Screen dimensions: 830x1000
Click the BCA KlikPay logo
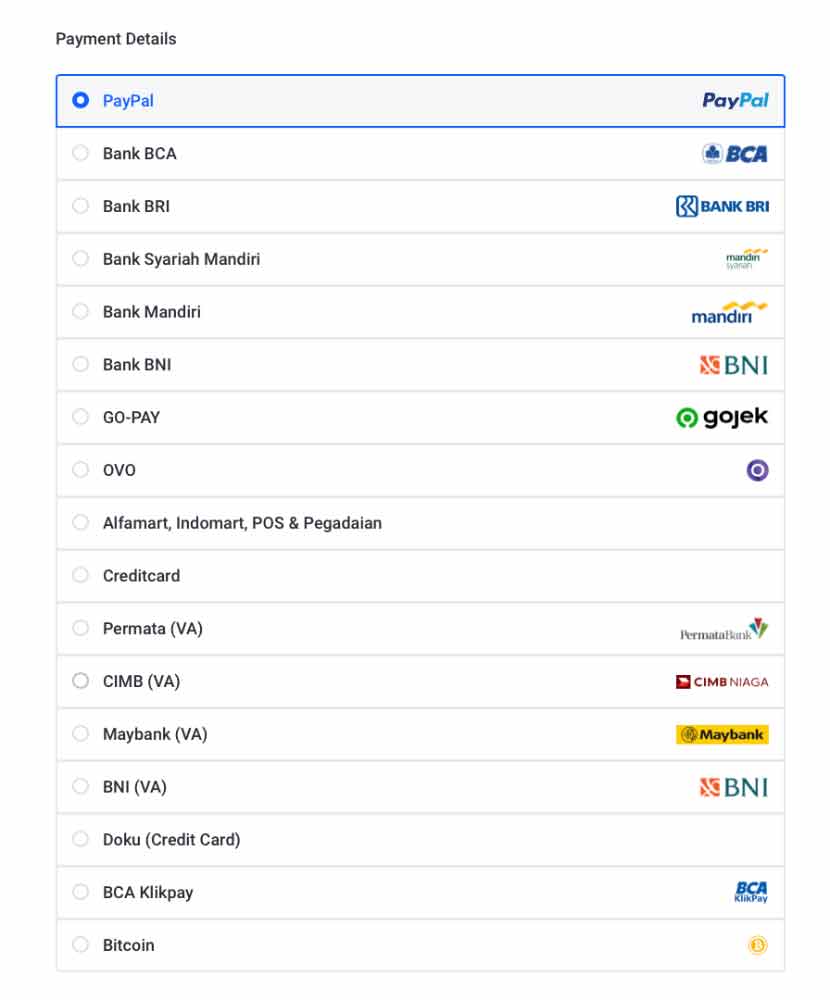tap(751, 892)
